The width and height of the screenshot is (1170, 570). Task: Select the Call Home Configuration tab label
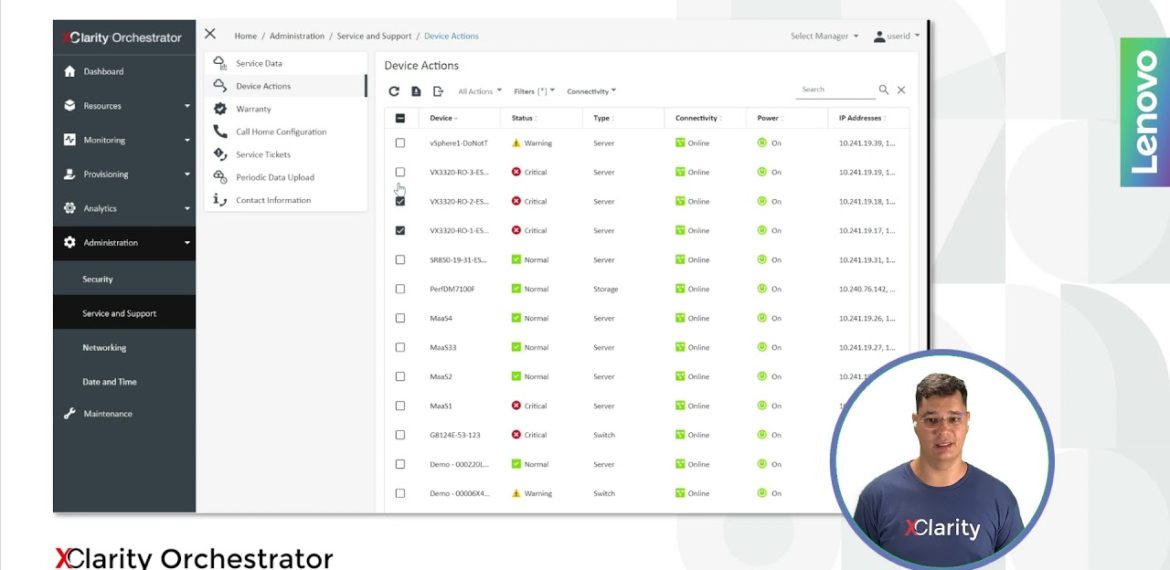281,131
